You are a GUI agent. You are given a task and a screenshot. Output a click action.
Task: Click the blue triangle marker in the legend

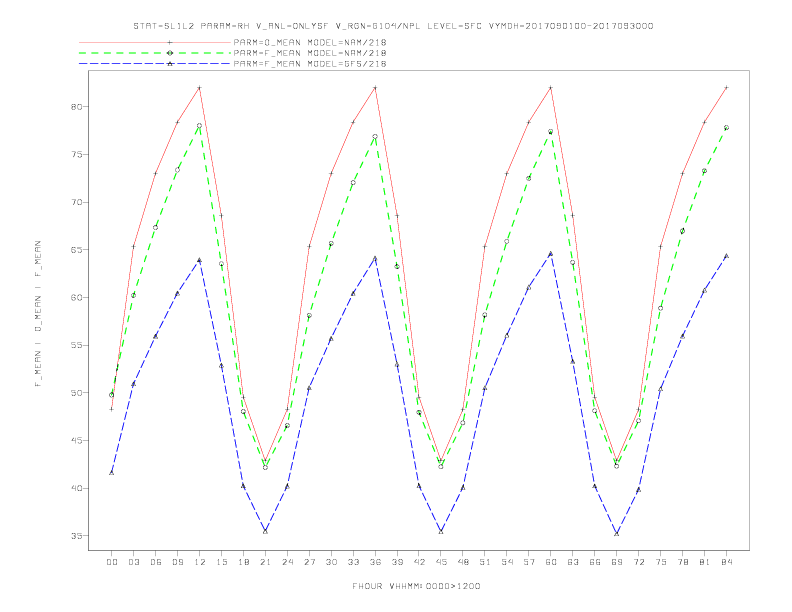pos(170,64)
